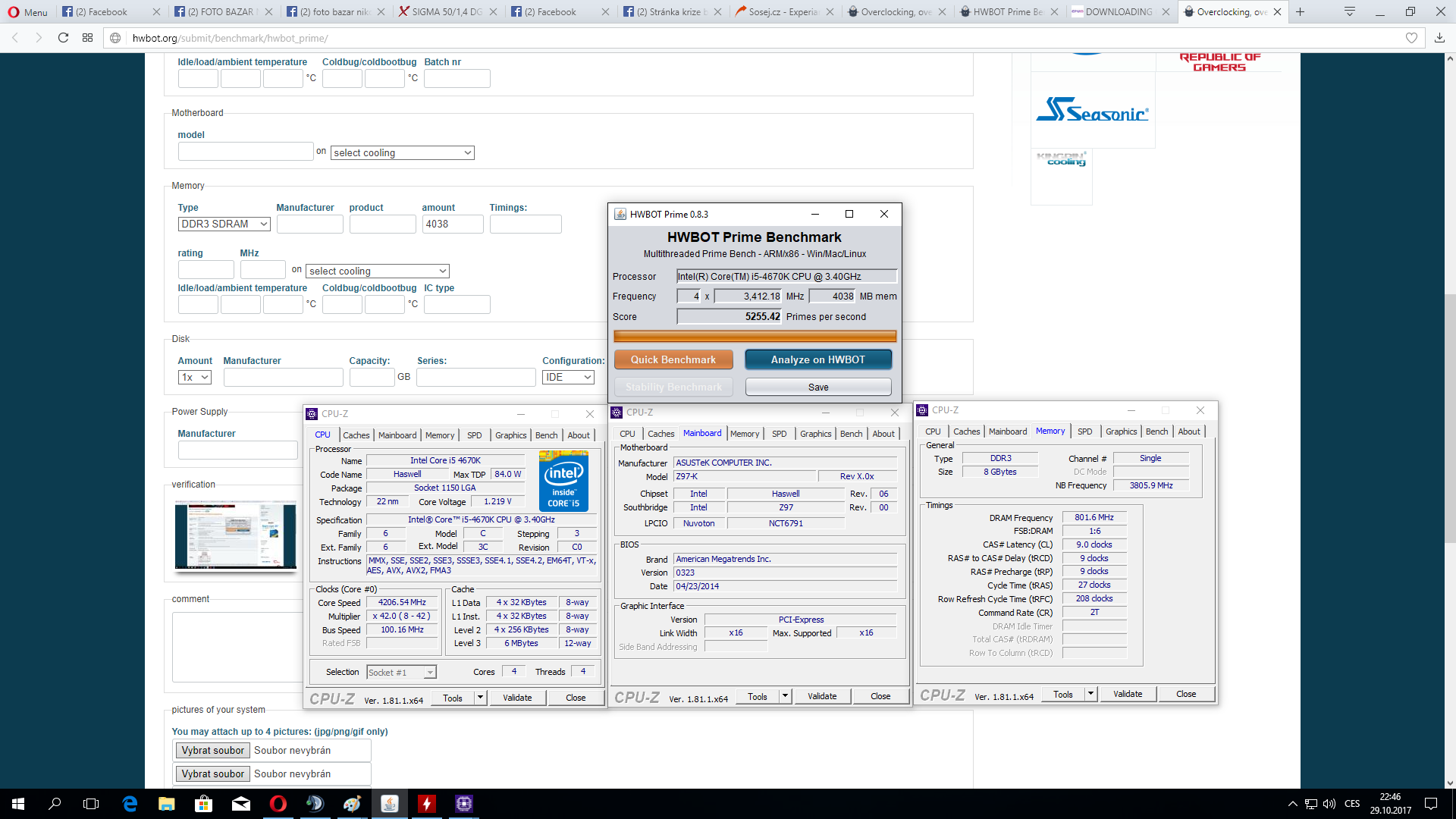The image size is (1456, 819).
Task: Launch Edge from the taskbar
Action: coord(130,804)
